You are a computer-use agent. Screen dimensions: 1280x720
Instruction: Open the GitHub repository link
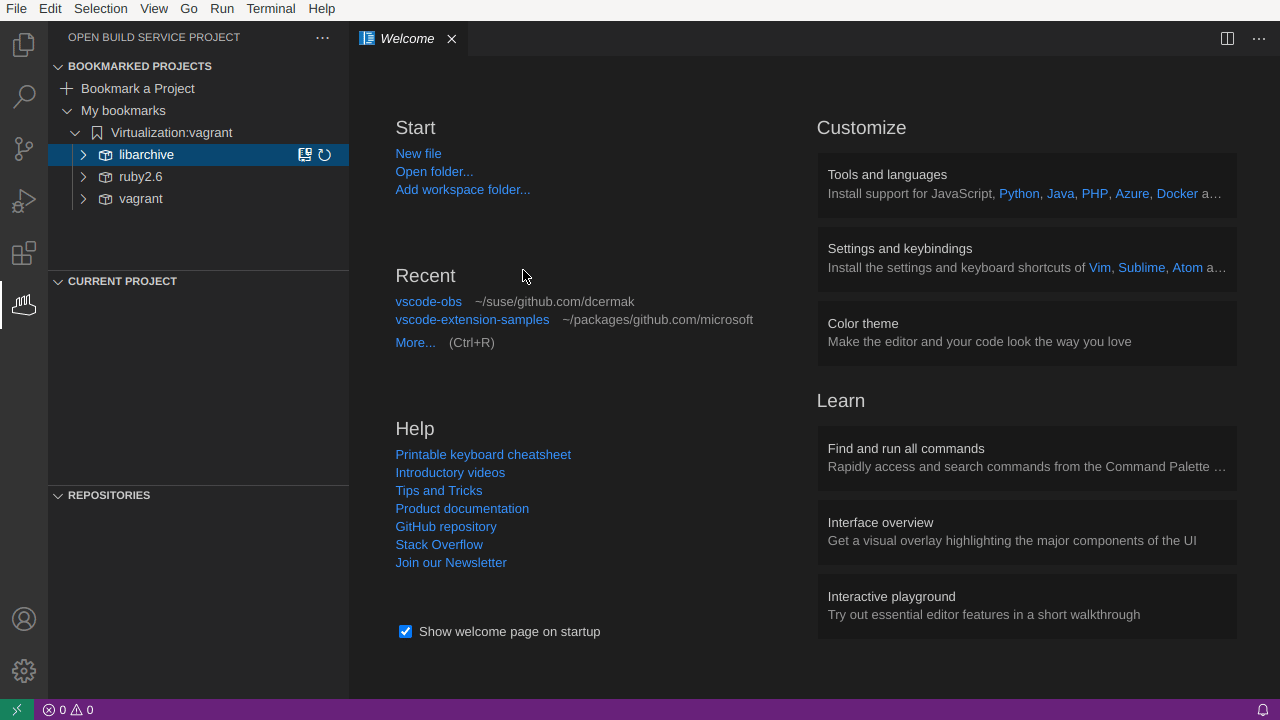(x=446, y=527)
